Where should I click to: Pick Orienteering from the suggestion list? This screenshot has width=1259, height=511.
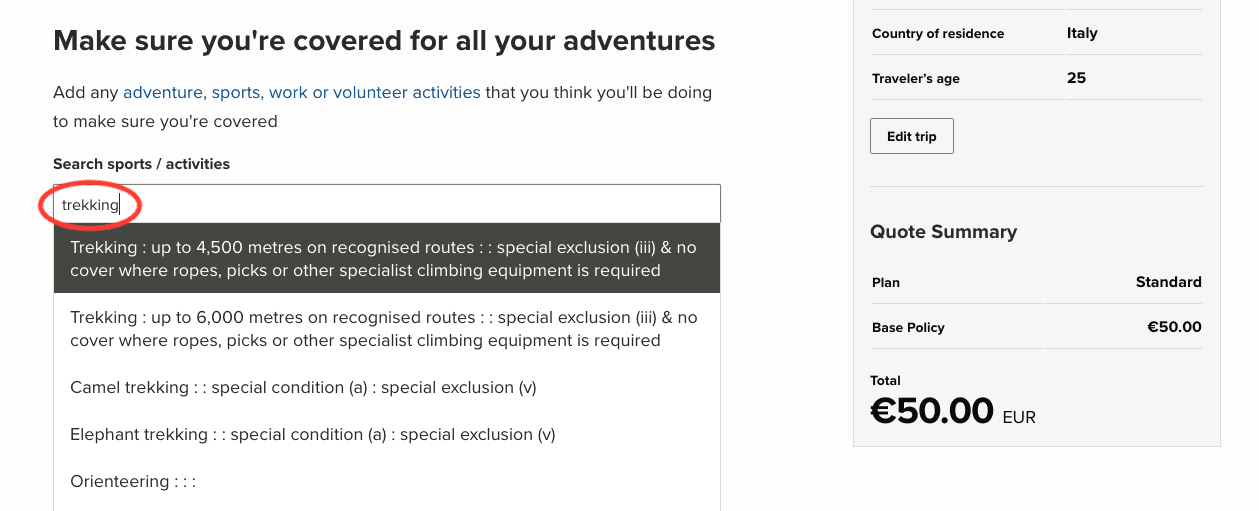[133, 481]
